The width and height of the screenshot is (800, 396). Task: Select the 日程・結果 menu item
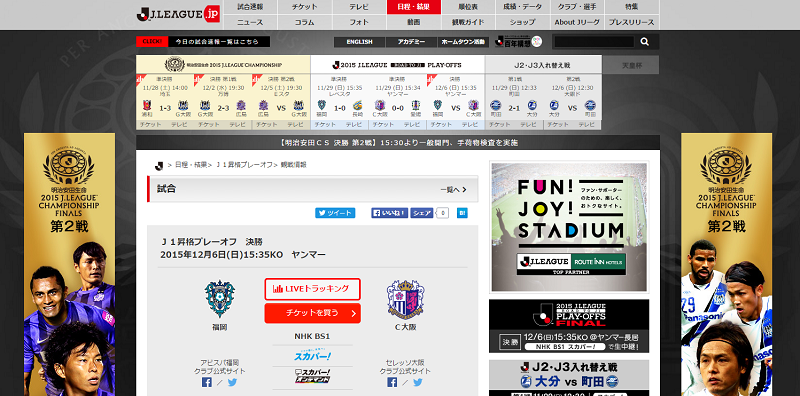(414, 7)
